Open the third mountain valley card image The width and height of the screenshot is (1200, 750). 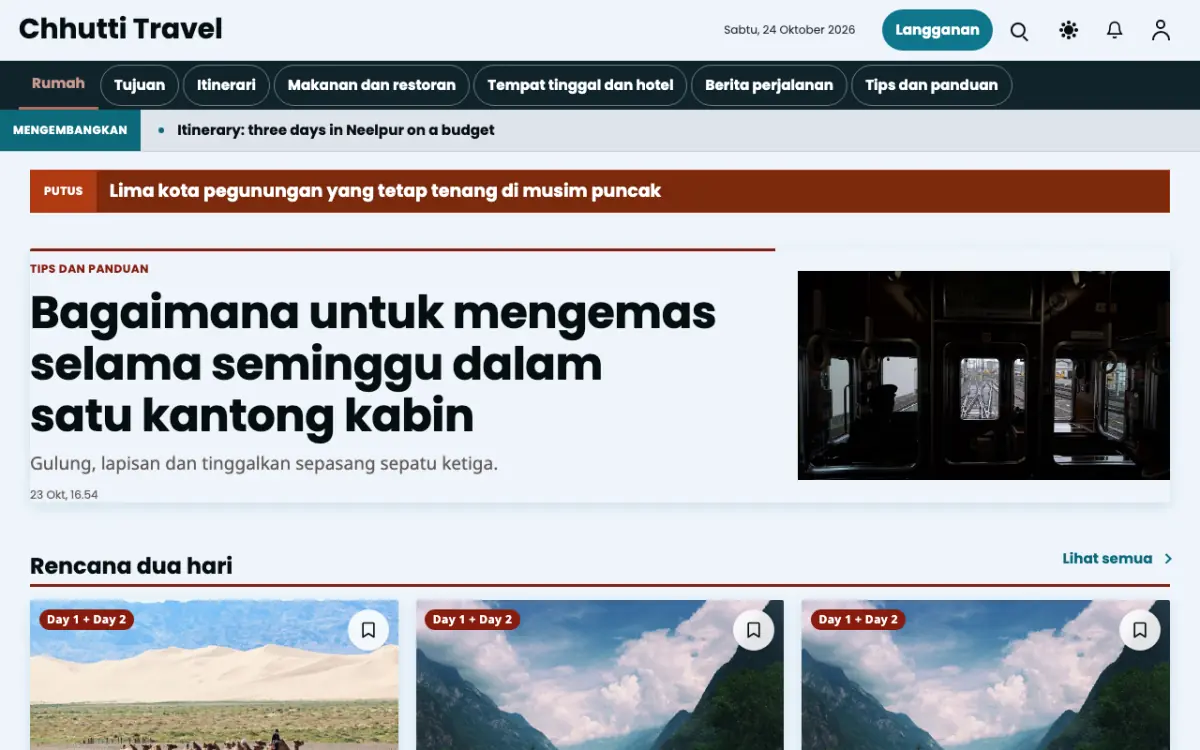click(986, 675)
